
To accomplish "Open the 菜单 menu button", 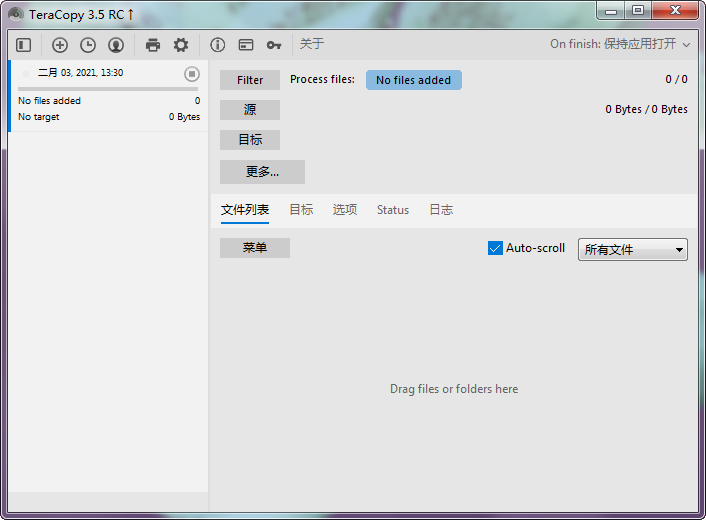I will (255, 248).
